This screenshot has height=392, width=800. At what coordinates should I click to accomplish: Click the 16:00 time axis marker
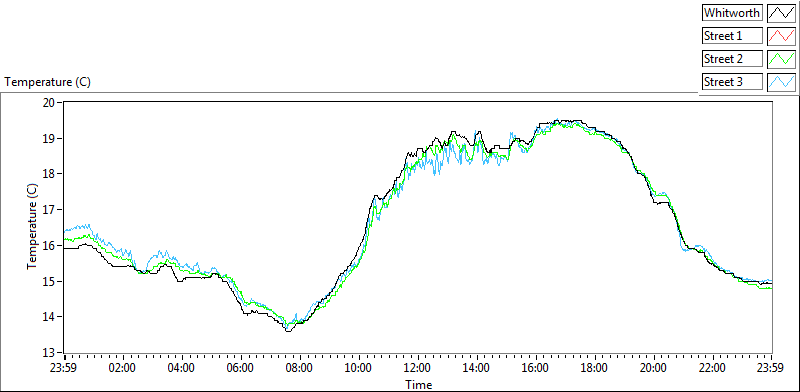(536, 367)
